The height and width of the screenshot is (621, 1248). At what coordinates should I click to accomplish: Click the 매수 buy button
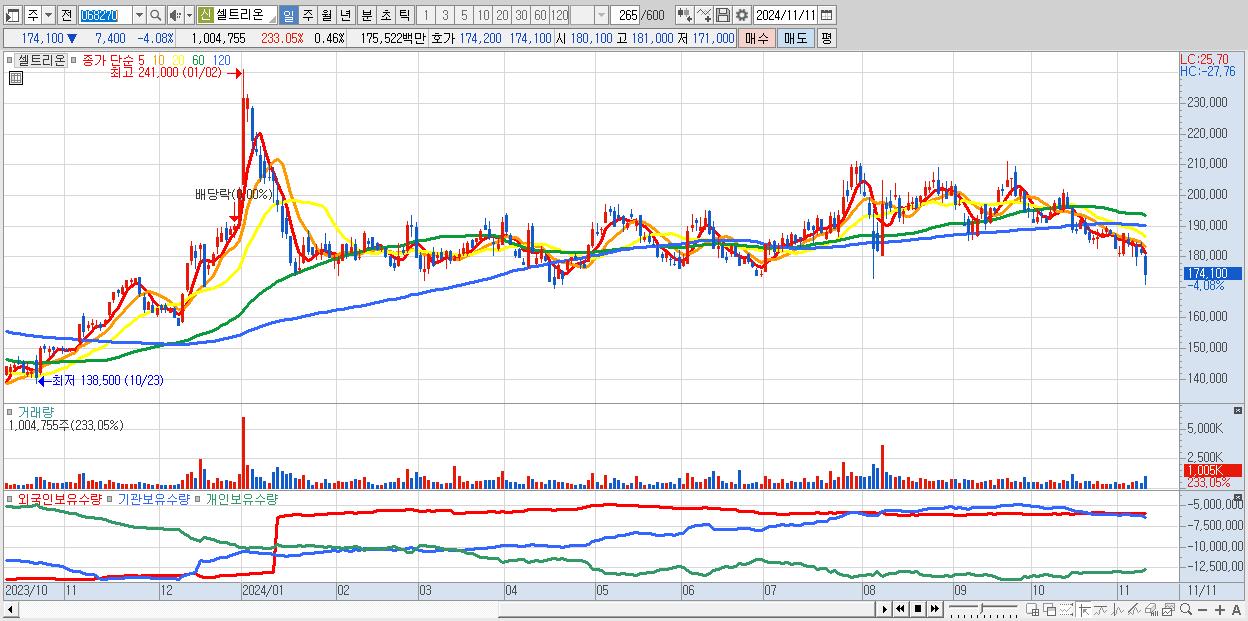coord(757,38)
